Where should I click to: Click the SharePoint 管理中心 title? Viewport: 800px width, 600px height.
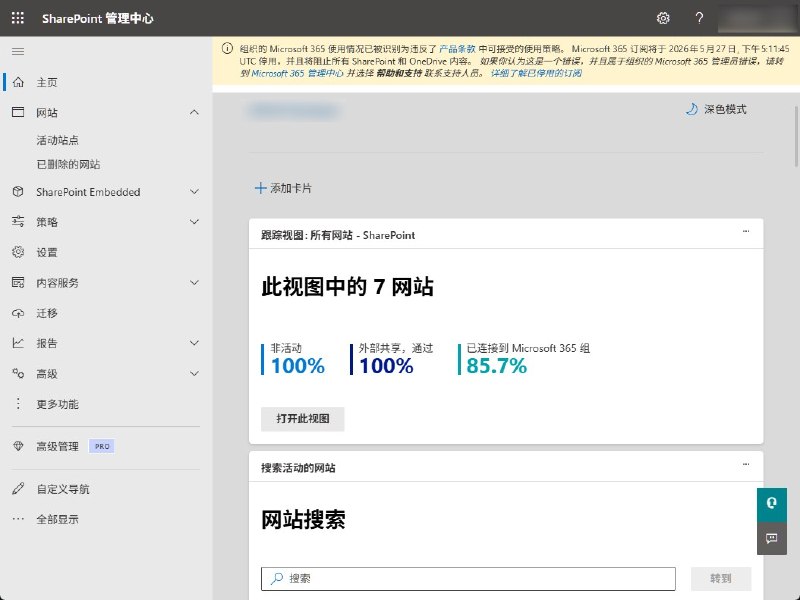(97, 18)
